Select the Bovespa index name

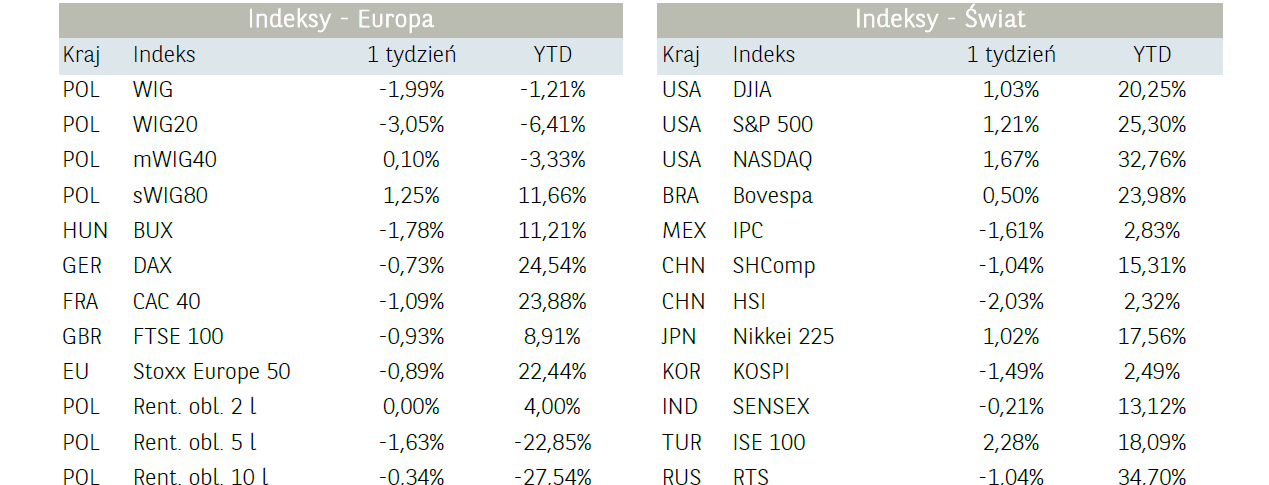pyautogui.click(x=772, y=196)
